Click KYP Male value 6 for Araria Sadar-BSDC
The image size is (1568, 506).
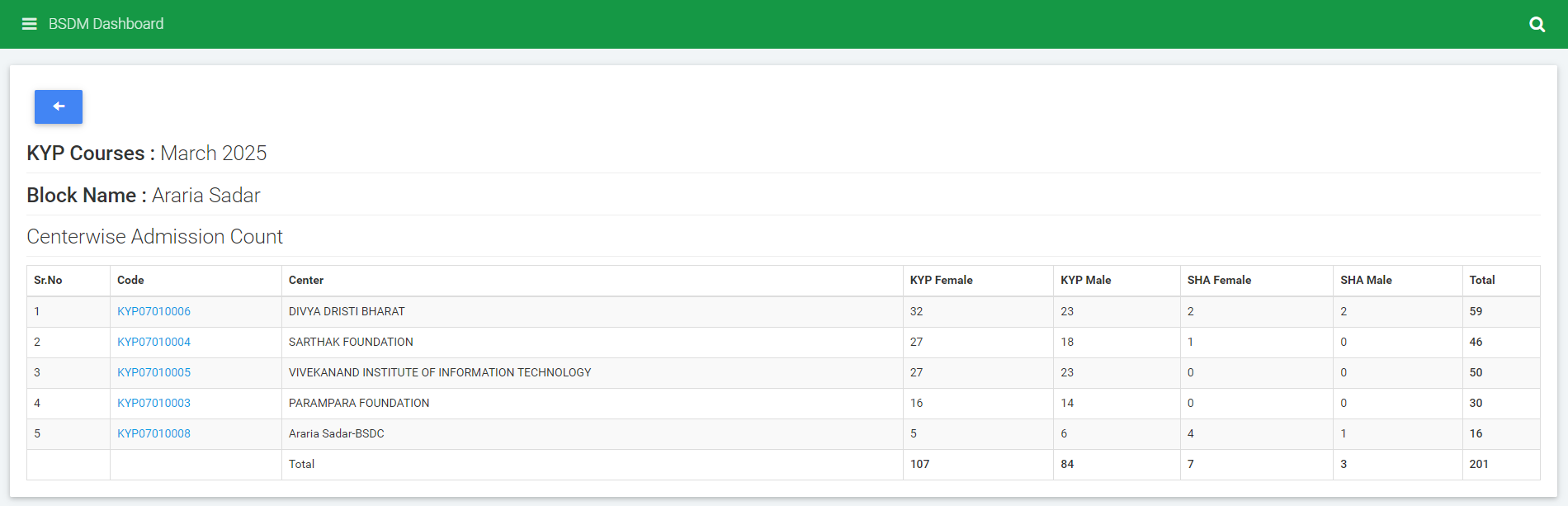(x=1064, y=433)
